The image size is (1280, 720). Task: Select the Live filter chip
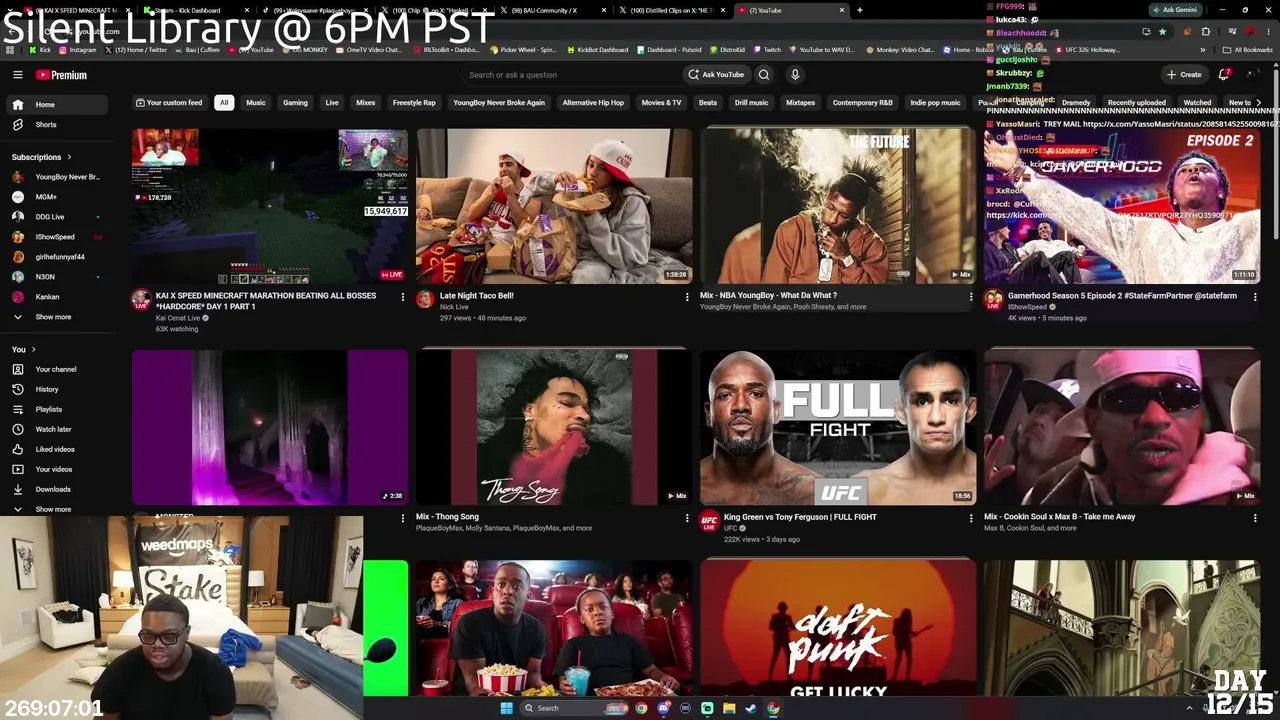(x=332, y=102)
